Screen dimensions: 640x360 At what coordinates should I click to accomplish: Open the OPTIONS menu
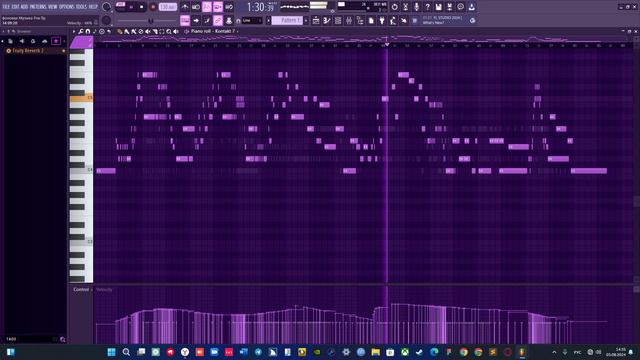click(67, 7)
